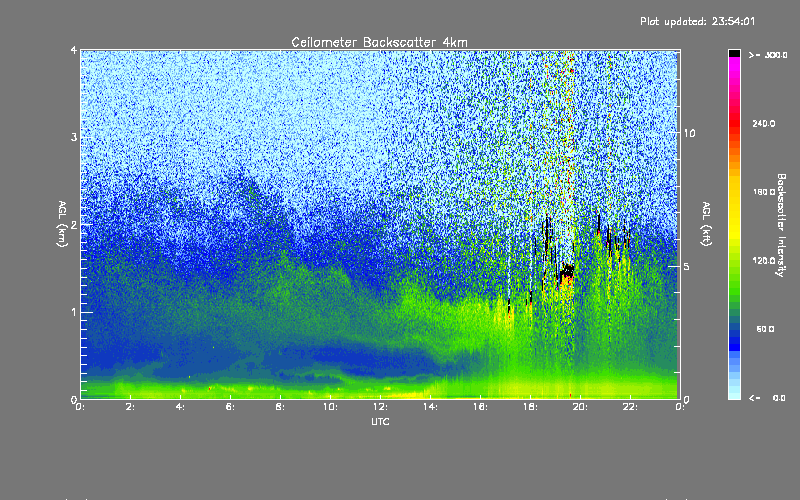Click the "10" tick on the kft axis

689,133
